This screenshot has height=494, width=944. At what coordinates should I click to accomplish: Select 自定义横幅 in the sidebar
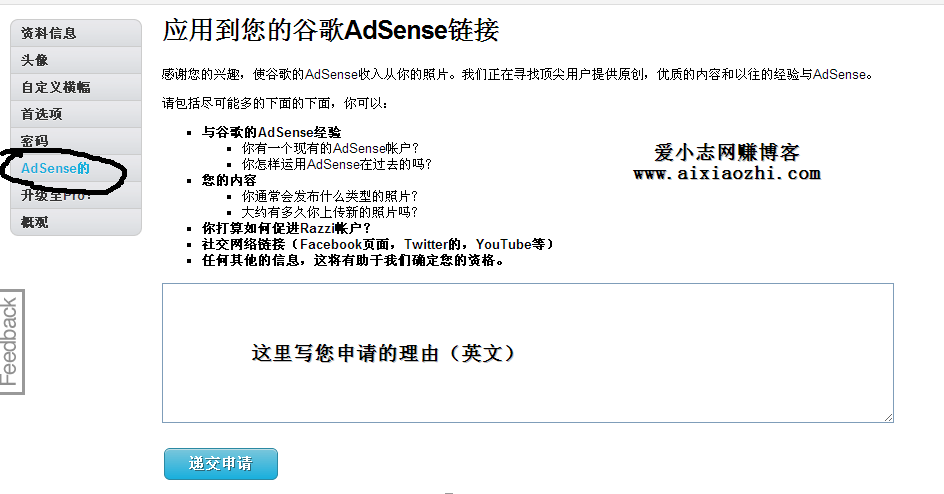pyautogui.click(x=76, y=87)
